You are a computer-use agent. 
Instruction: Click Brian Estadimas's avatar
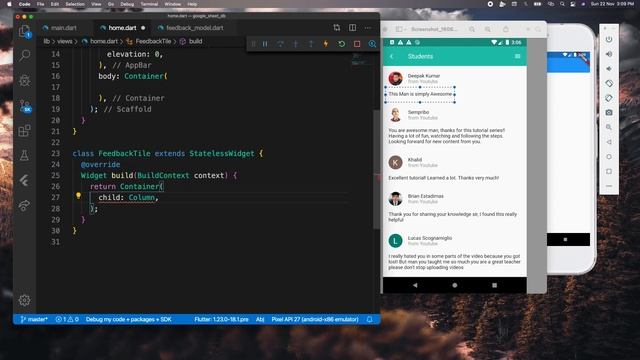tap(395, 199)
